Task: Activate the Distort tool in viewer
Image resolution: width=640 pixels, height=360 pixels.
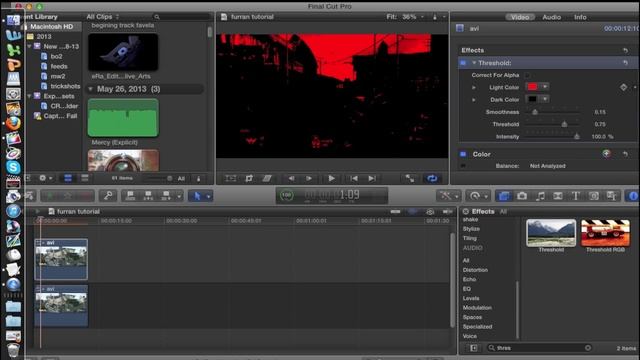Action: pos(267,178)
